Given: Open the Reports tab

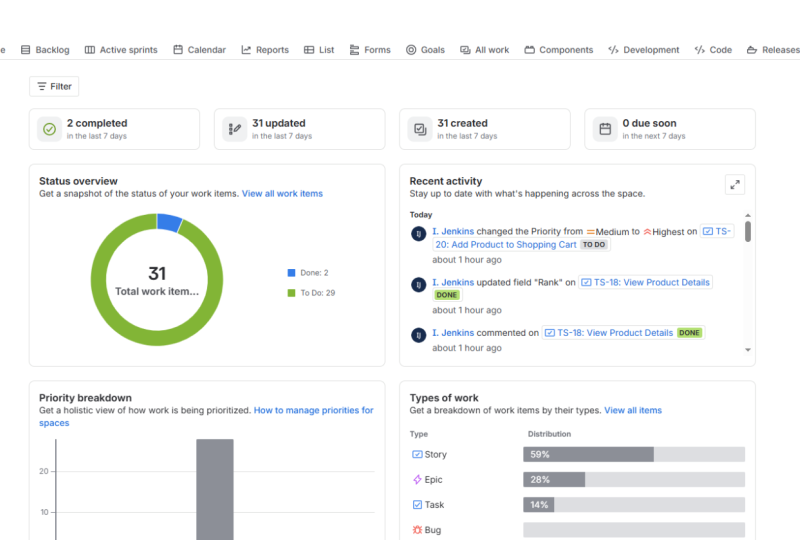Looking at the screenshot, I should click(x=265, y=50).
